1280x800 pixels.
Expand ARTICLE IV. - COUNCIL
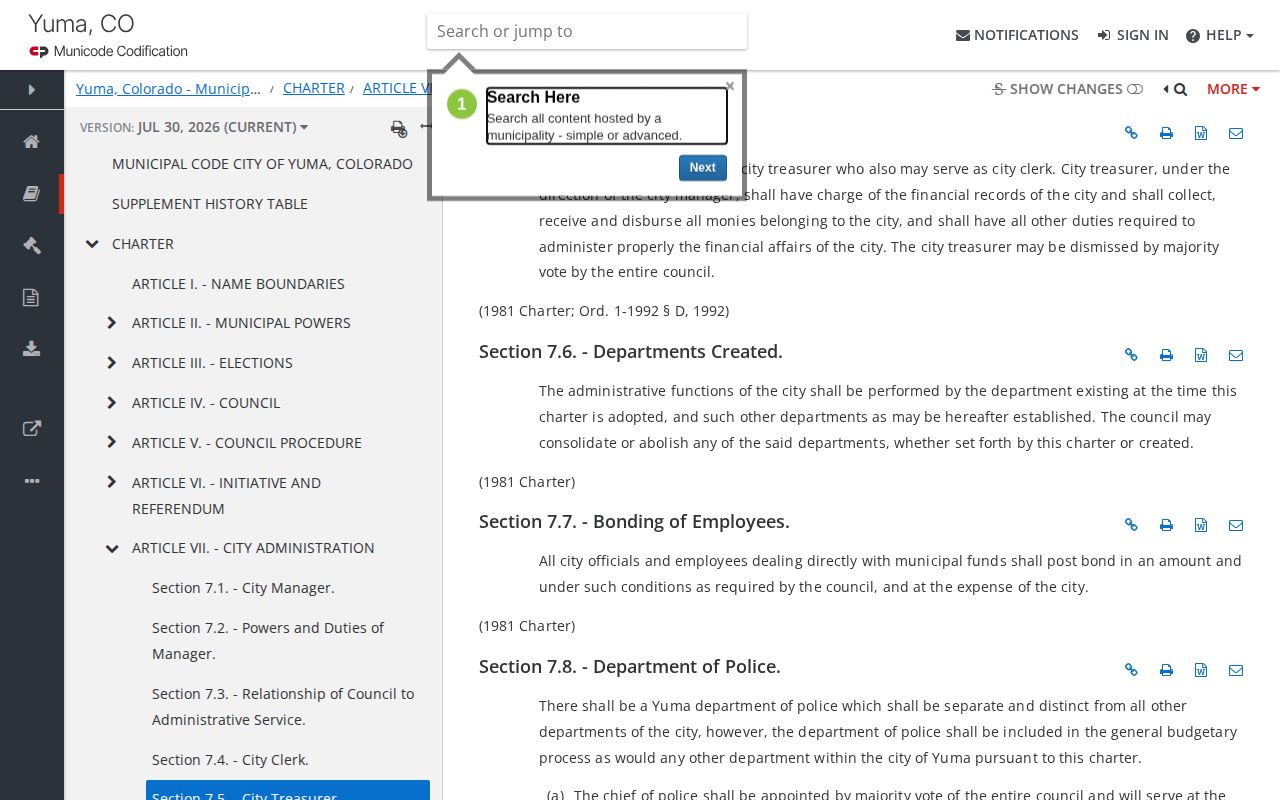click(112, 403)
